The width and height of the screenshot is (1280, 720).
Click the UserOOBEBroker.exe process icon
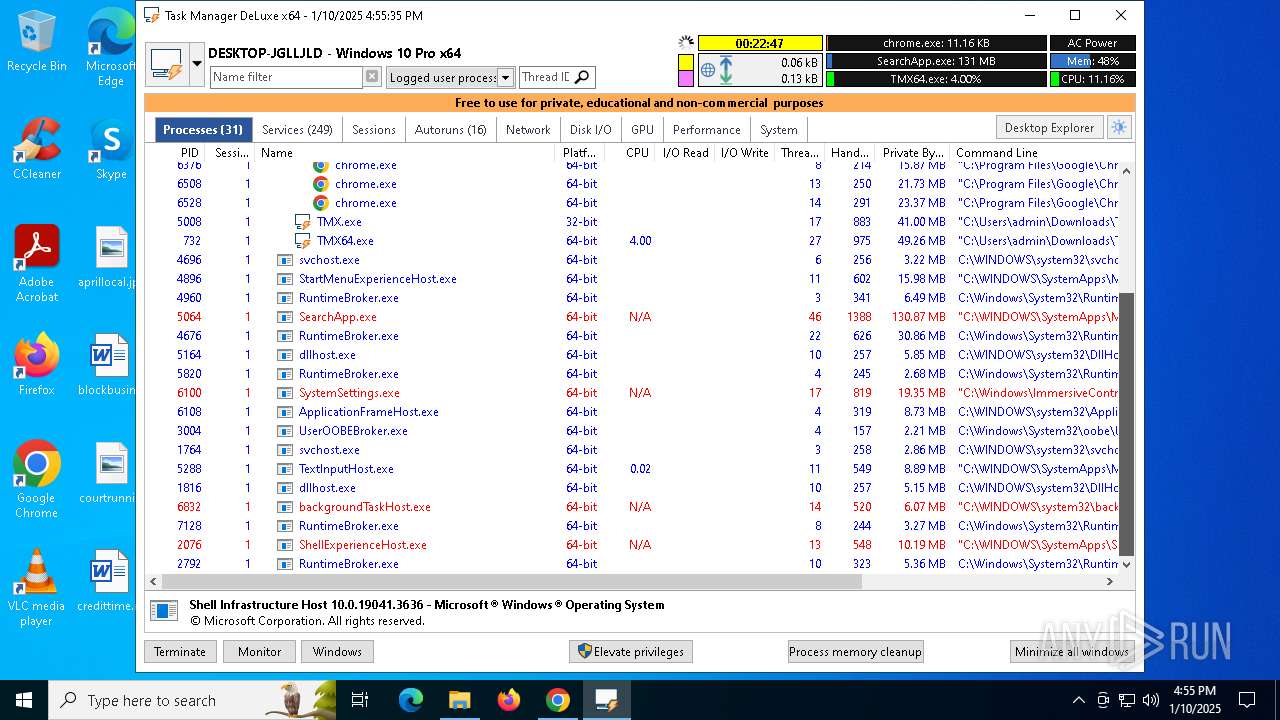[285, 431]
